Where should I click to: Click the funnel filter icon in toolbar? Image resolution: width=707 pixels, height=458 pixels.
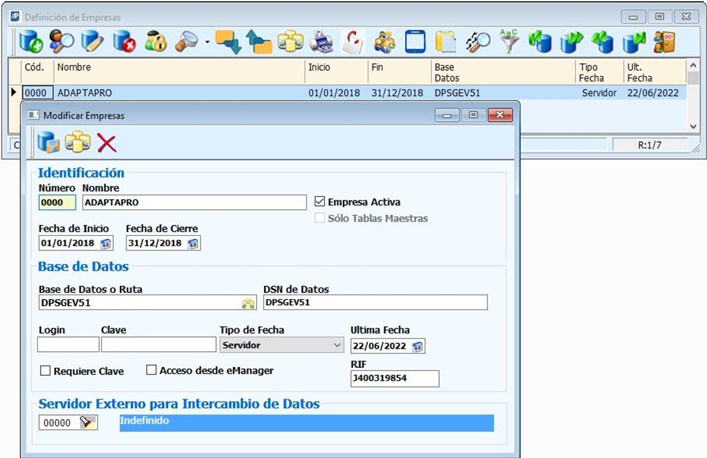coord(510,41)
